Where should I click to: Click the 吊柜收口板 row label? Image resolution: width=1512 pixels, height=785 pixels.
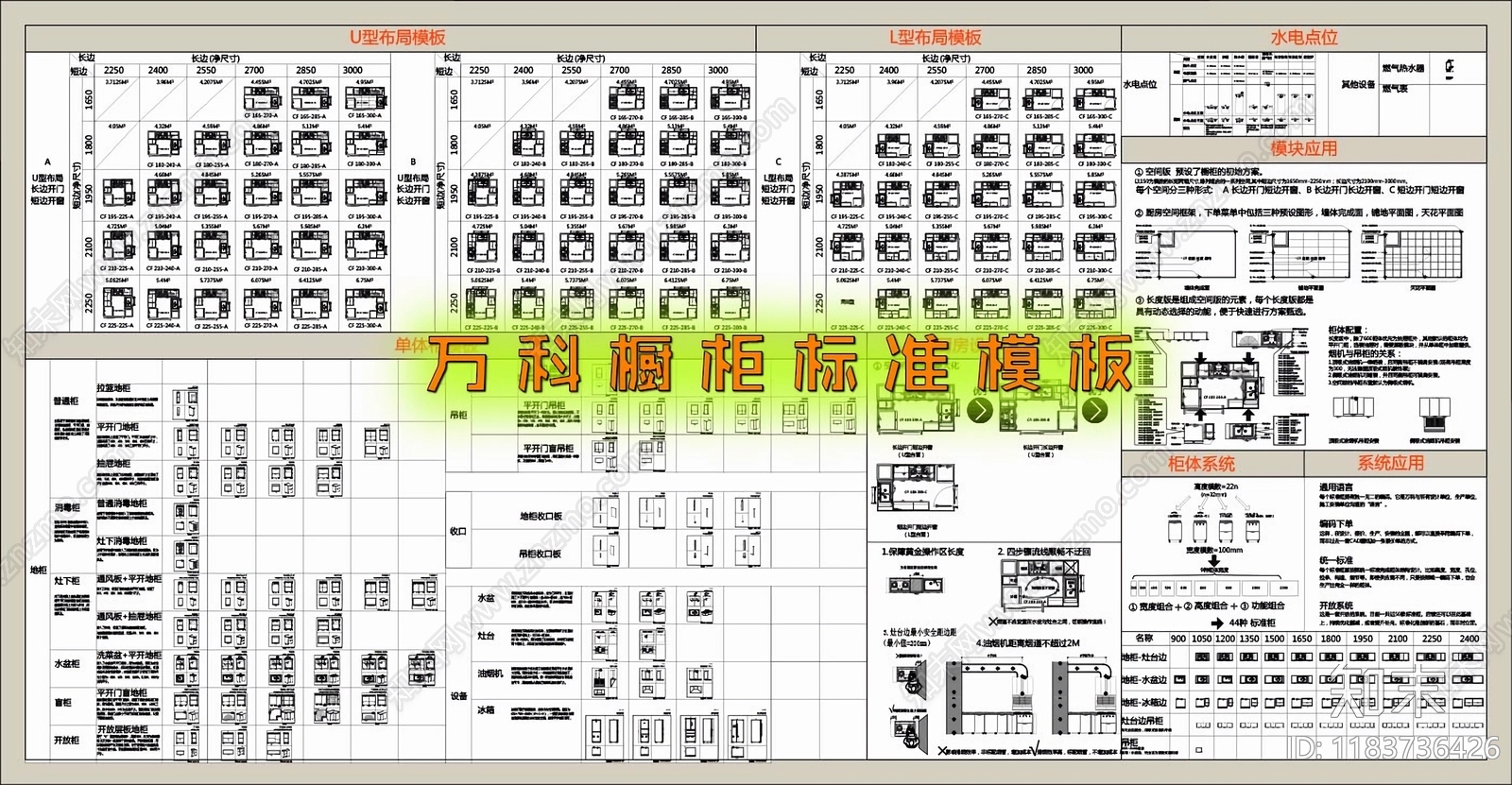pos(541,554)
